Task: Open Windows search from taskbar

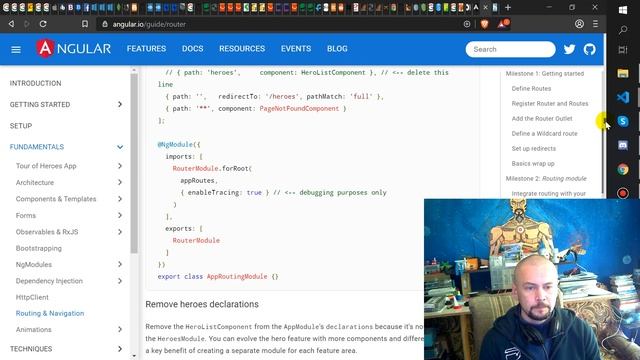Action: point(623,30)
